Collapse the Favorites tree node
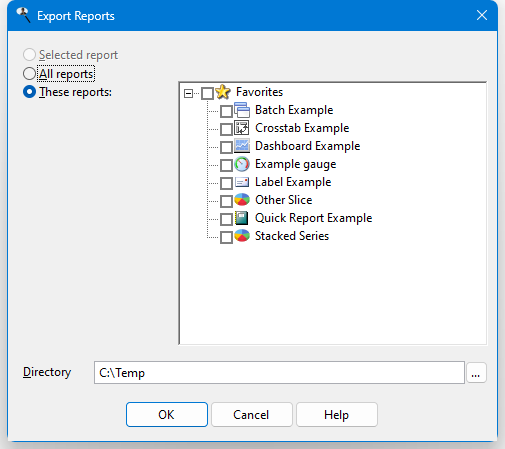Image resolution: width=505 pixels, height=449 pixels. tap(188, 93)
